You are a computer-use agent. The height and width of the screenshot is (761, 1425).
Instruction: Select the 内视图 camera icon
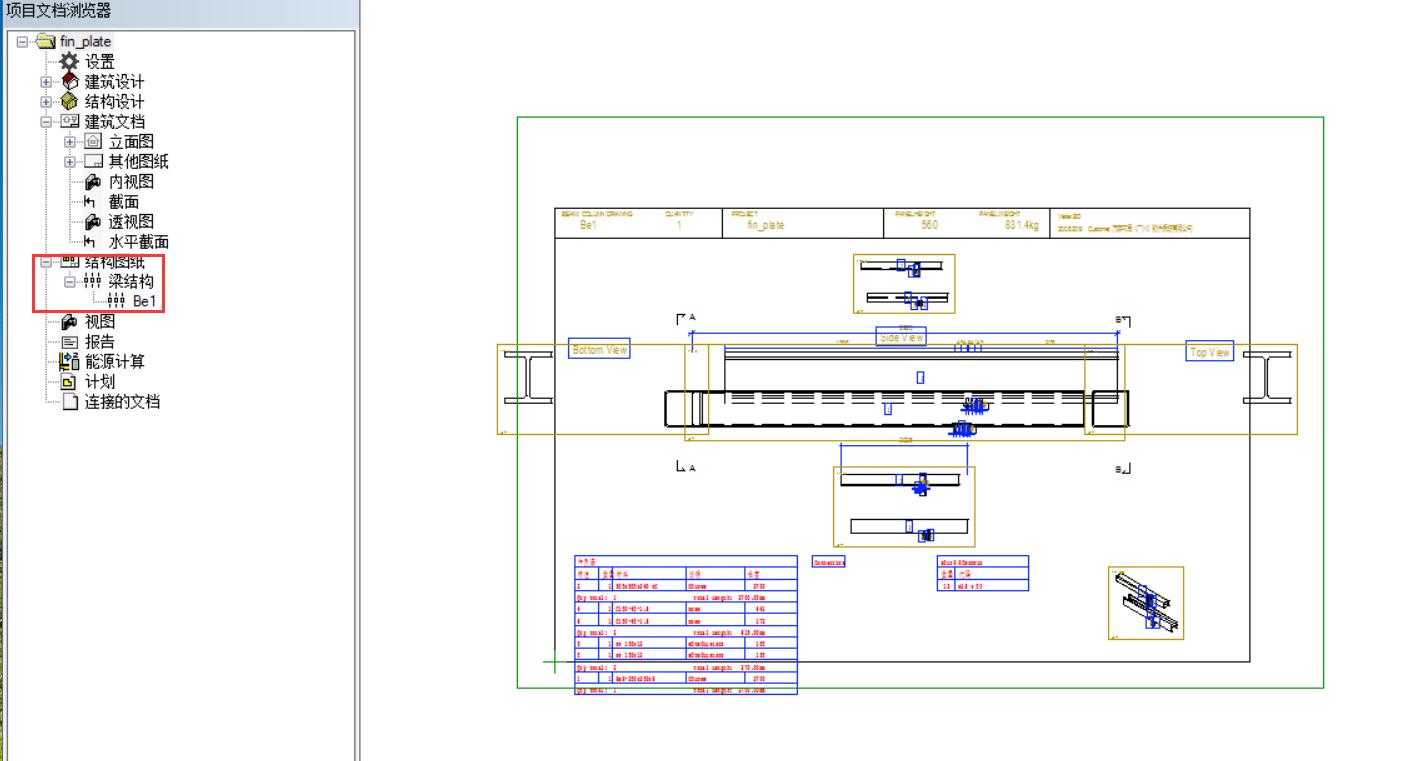coord(94,182)
